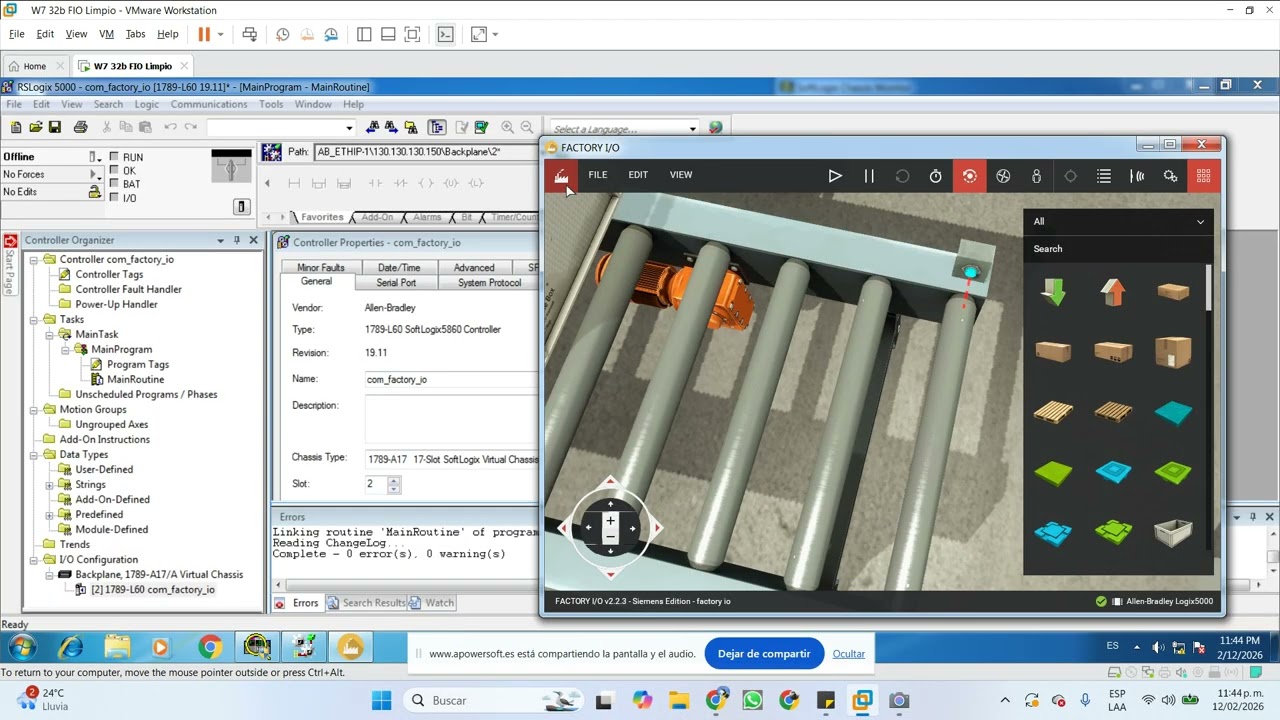This screenshot has width=1280, height=720.
Task: Print using the RSLogix printer icon
Action: pos(81,127)
